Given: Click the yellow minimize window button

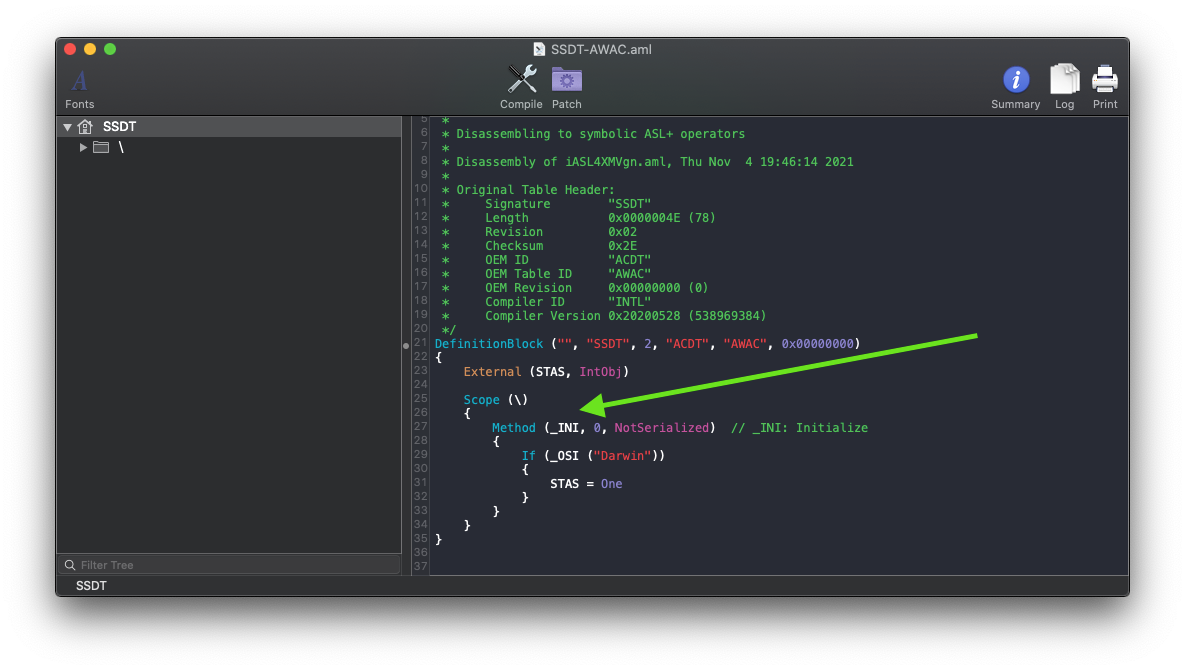Looking at the screenshot, I should click(x=90, y=49).
